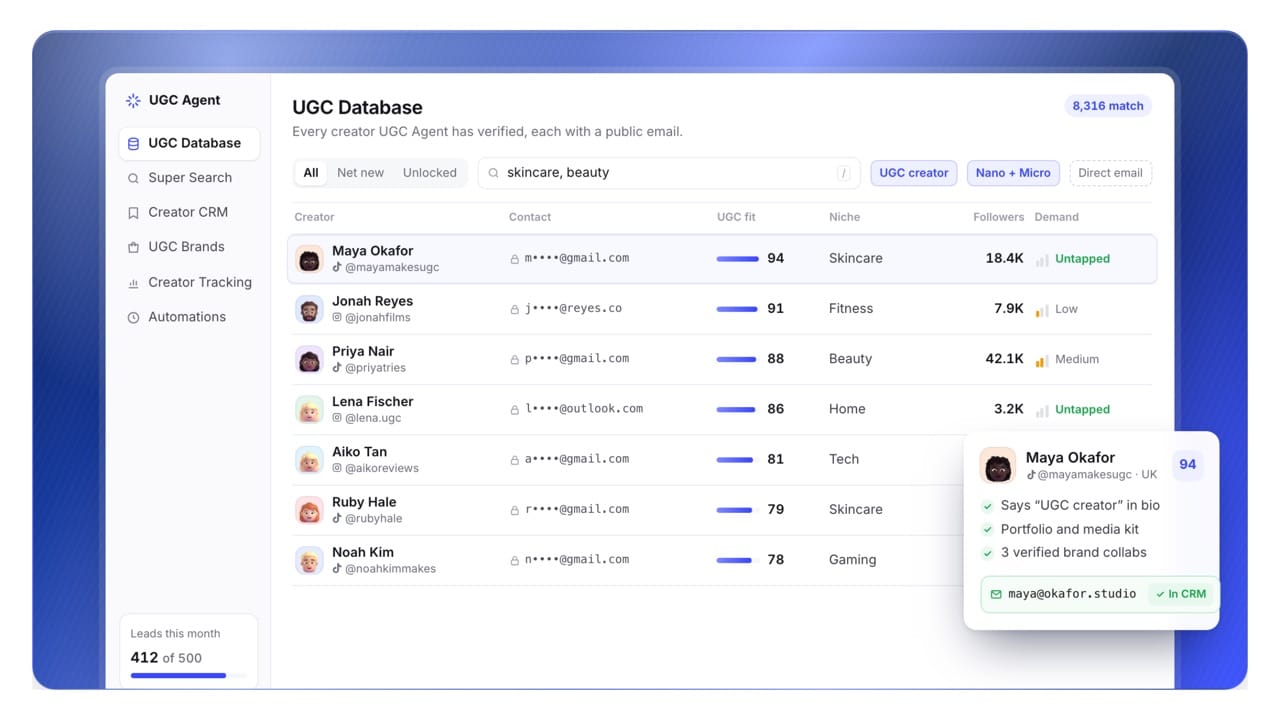
Task: Click Jonah Reyes's UGC fit score bar
Action: point(738,309)
